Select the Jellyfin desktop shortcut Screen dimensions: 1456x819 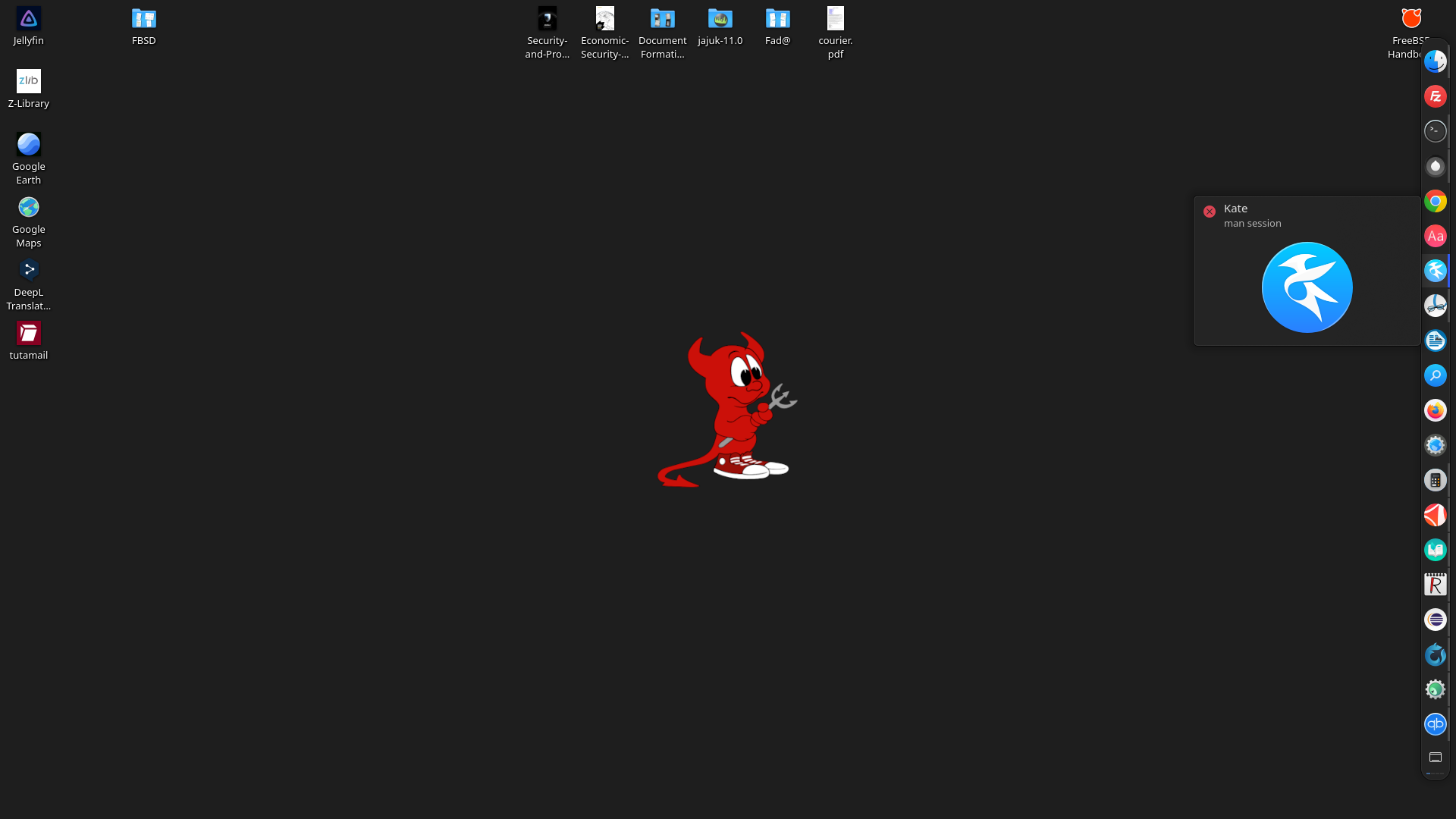click(28, 26)
